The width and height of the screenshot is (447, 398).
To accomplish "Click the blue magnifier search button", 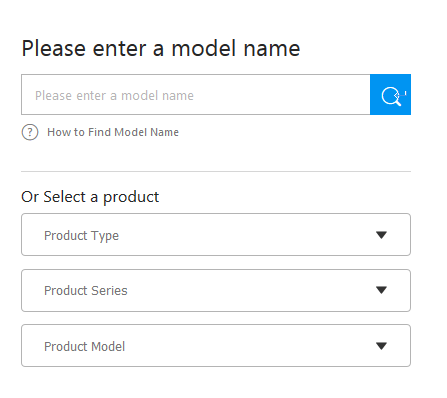I will point(390,94).
